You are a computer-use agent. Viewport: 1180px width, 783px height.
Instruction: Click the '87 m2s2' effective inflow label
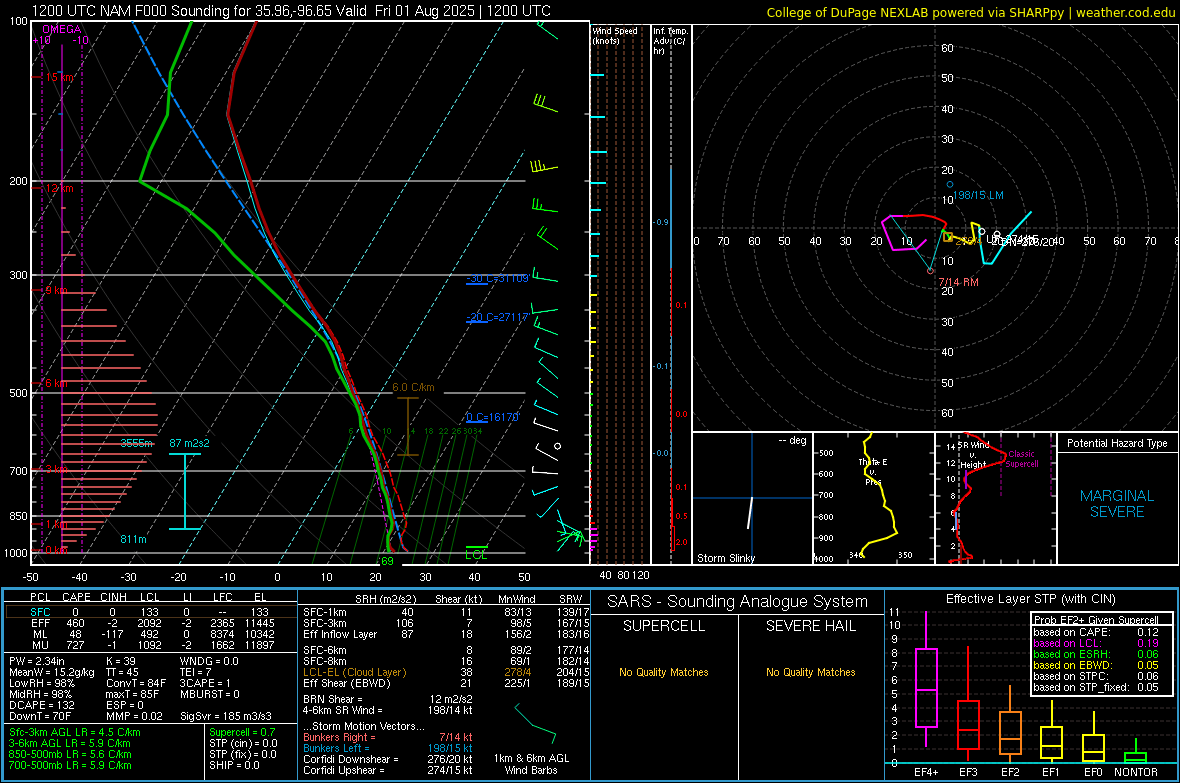click(x=189, y=443)
